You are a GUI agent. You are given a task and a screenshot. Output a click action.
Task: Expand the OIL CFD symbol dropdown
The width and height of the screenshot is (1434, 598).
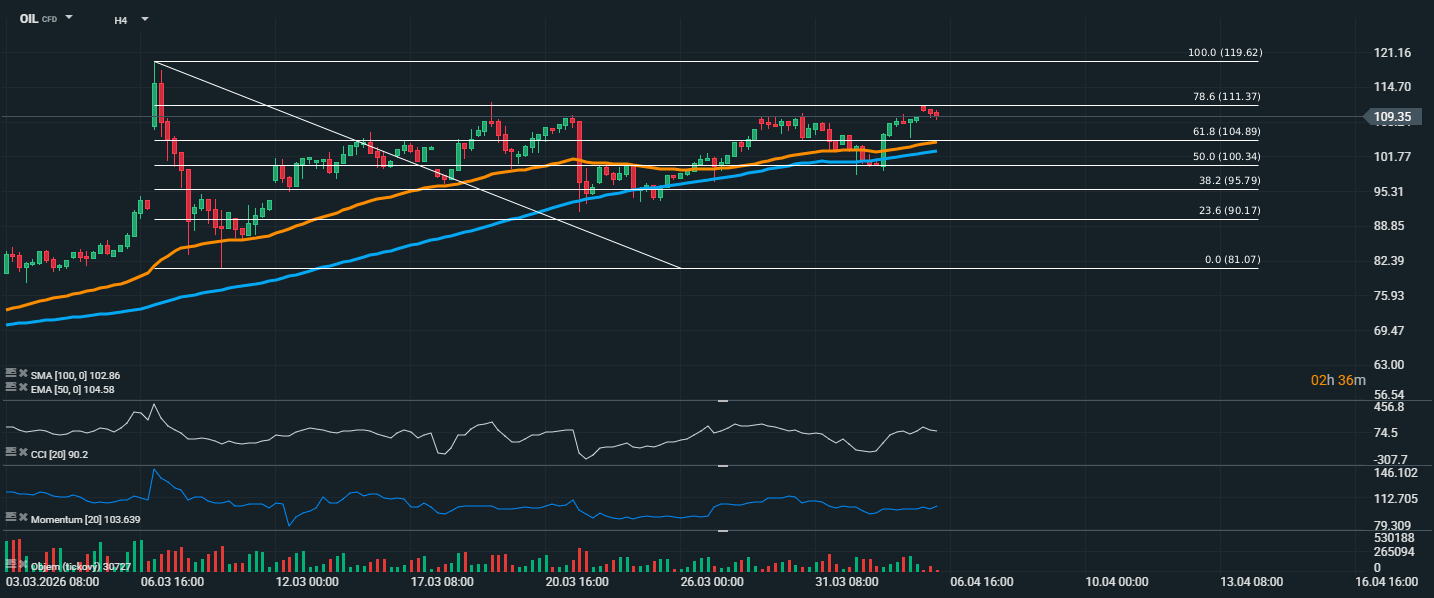pos(69,18)
